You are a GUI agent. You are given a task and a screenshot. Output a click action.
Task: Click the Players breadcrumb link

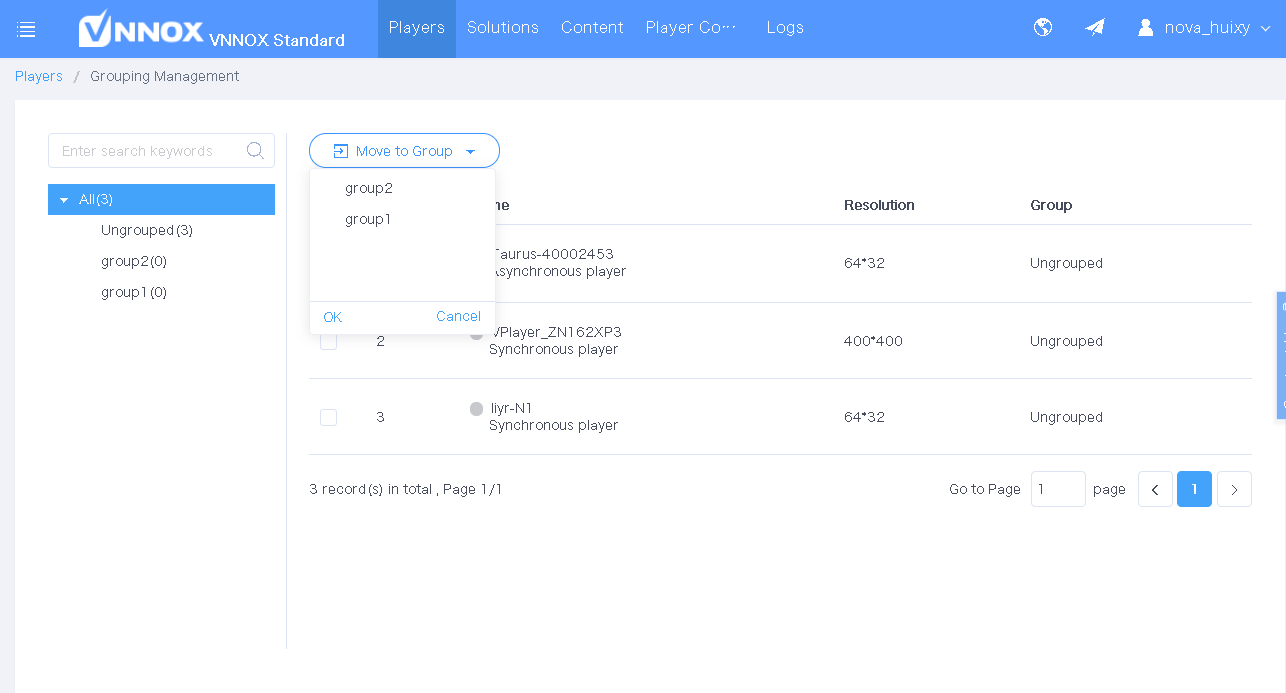[39, 76]
